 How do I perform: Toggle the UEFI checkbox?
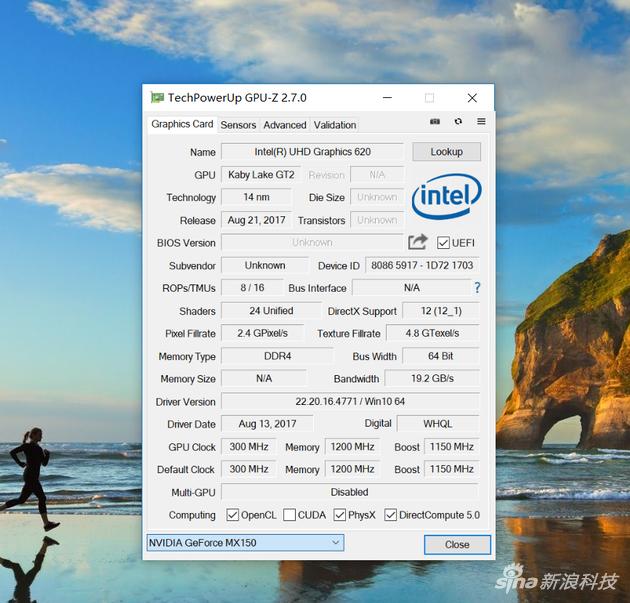click(x=443, y=243)
